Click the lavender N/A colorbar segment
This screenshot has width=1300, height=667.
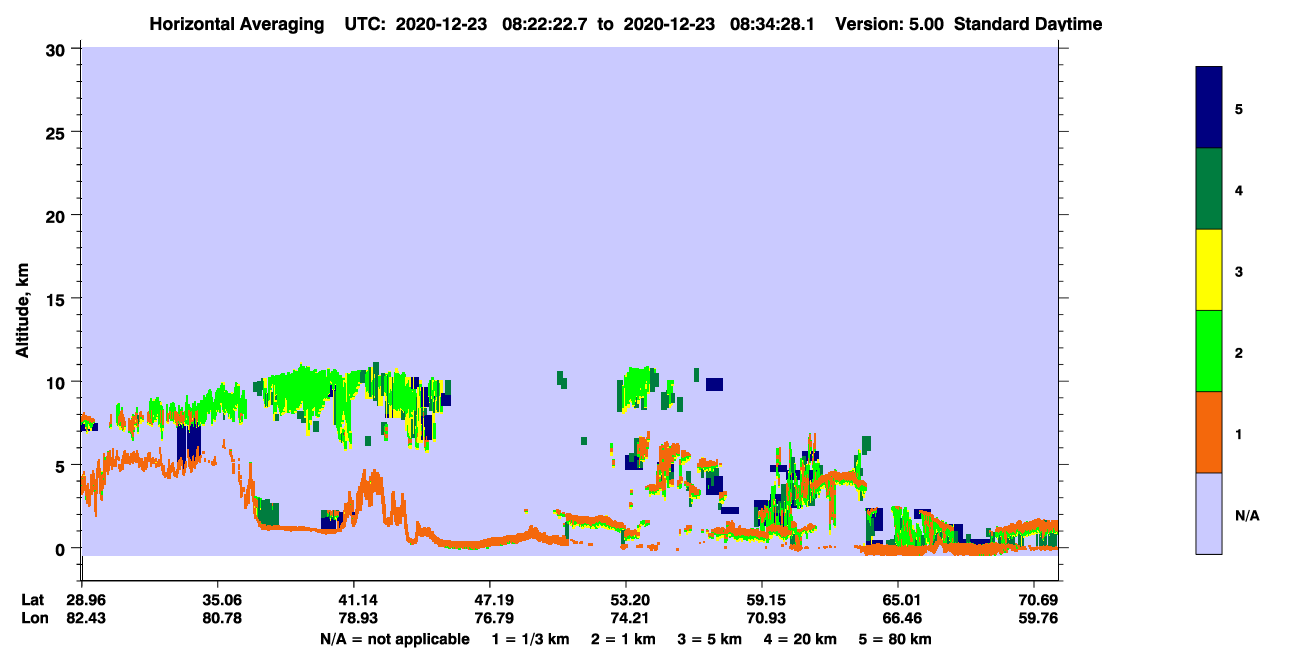[1209, 513]
